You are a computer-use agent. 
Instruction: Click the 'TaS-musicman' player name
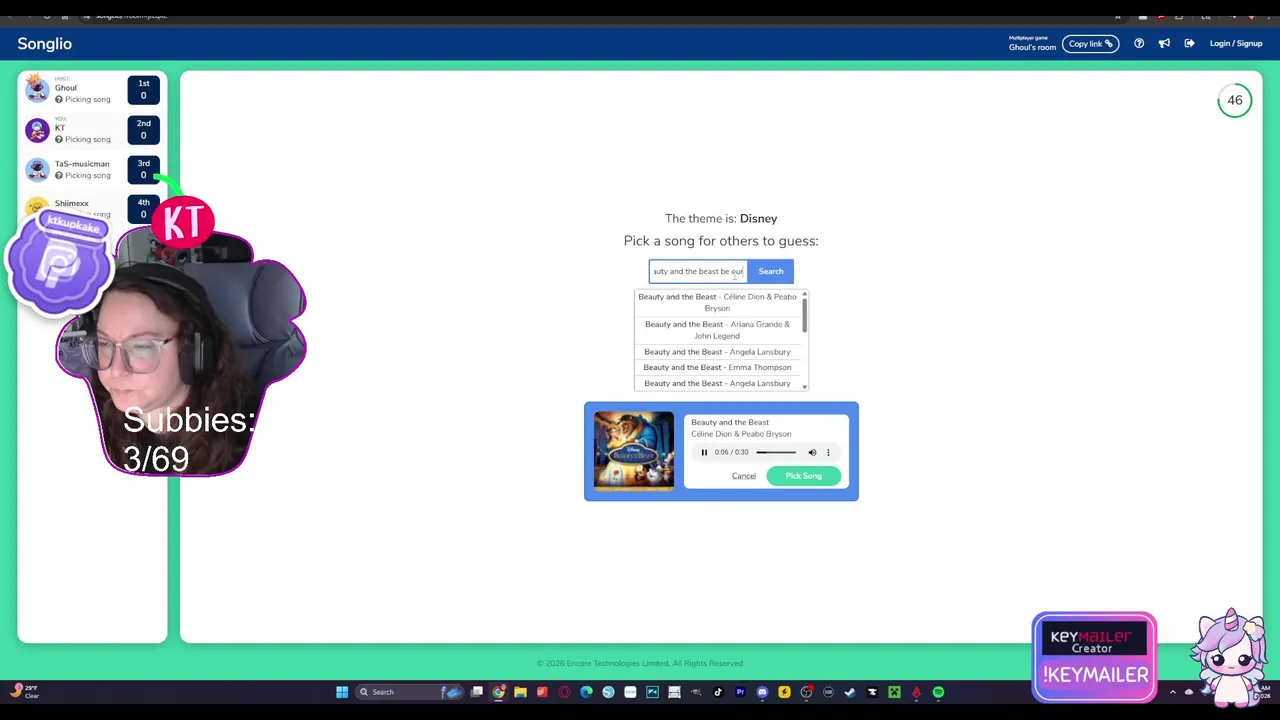coord(82,164)
